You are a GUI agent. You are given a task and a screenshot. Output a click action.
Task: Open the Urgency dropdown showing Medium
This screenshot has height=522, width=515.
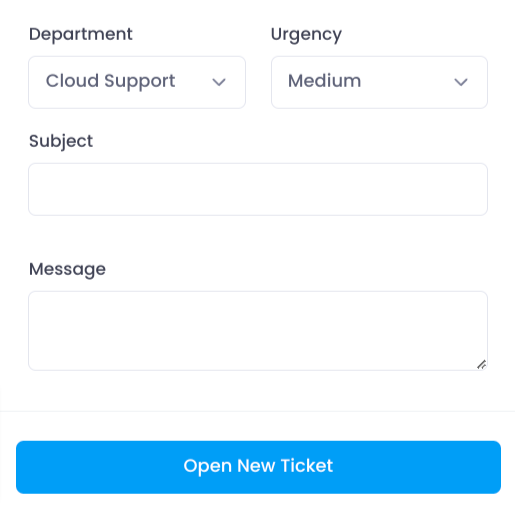379,82
